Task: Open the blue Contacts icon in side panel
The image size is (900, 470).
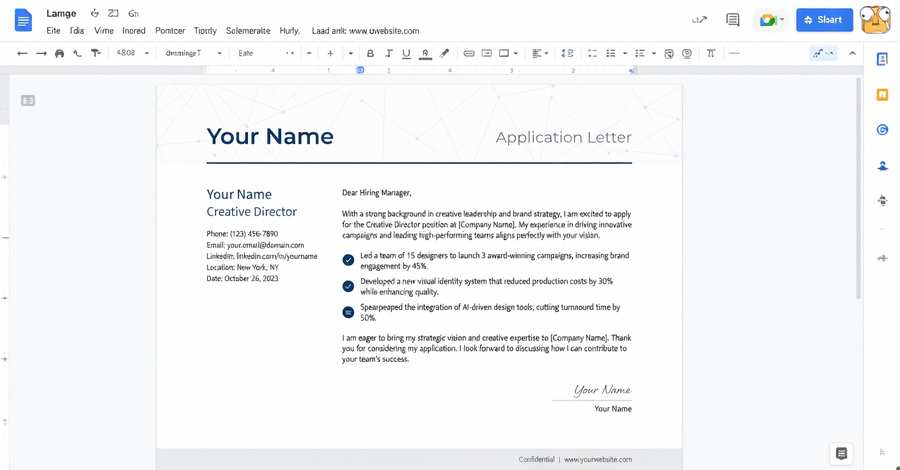Action: pos(882,165)
